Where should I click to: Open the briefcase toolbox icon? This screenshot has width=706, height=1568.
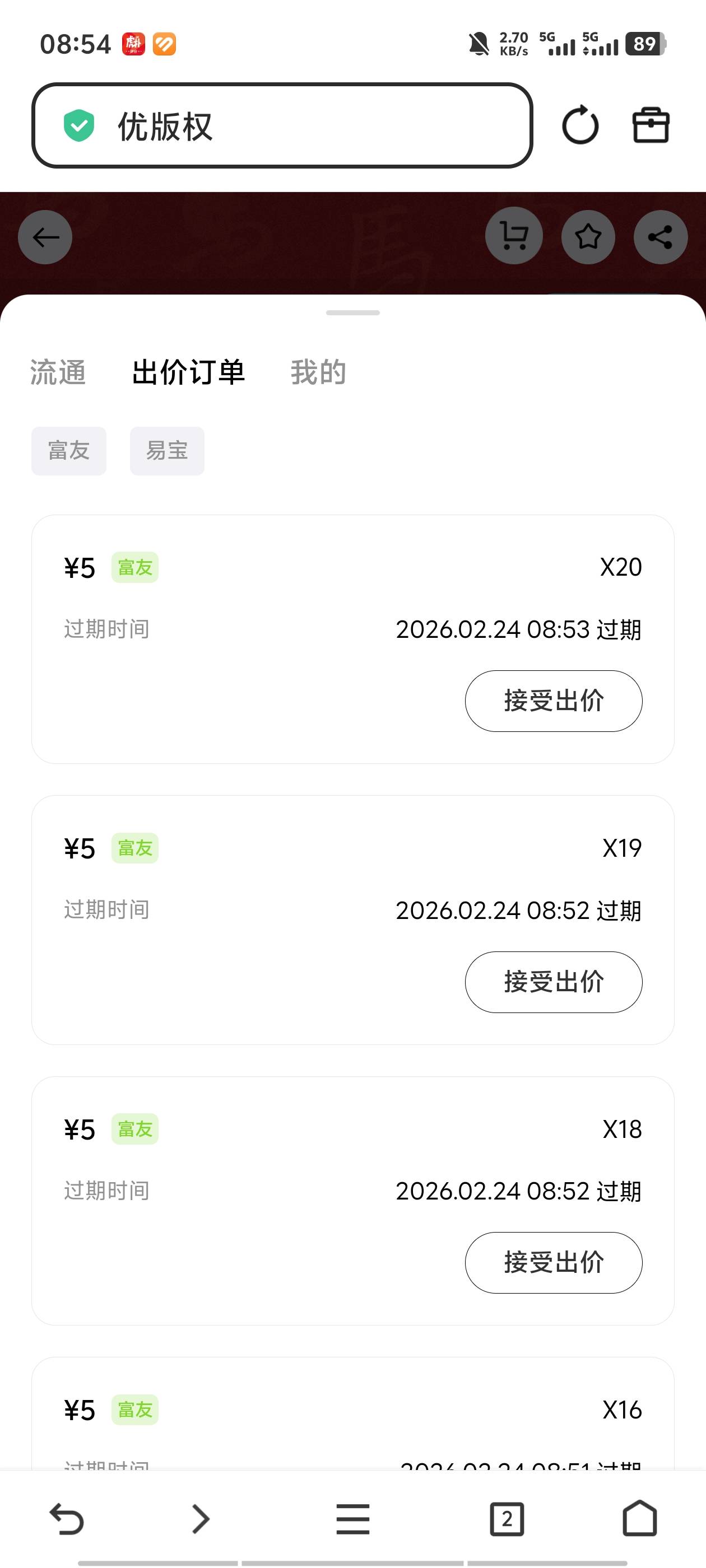pos(651,125)
